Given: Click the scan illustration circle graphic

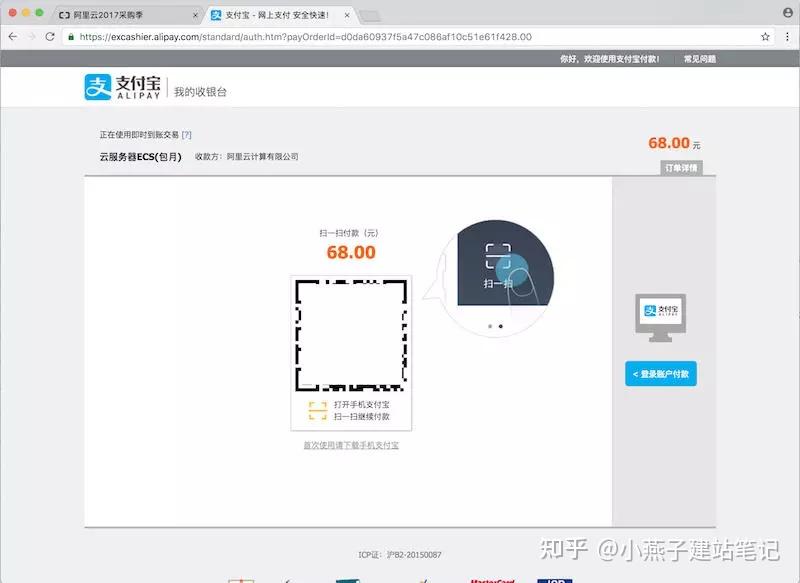Looking at the screenshot, I should coord(496,278).
